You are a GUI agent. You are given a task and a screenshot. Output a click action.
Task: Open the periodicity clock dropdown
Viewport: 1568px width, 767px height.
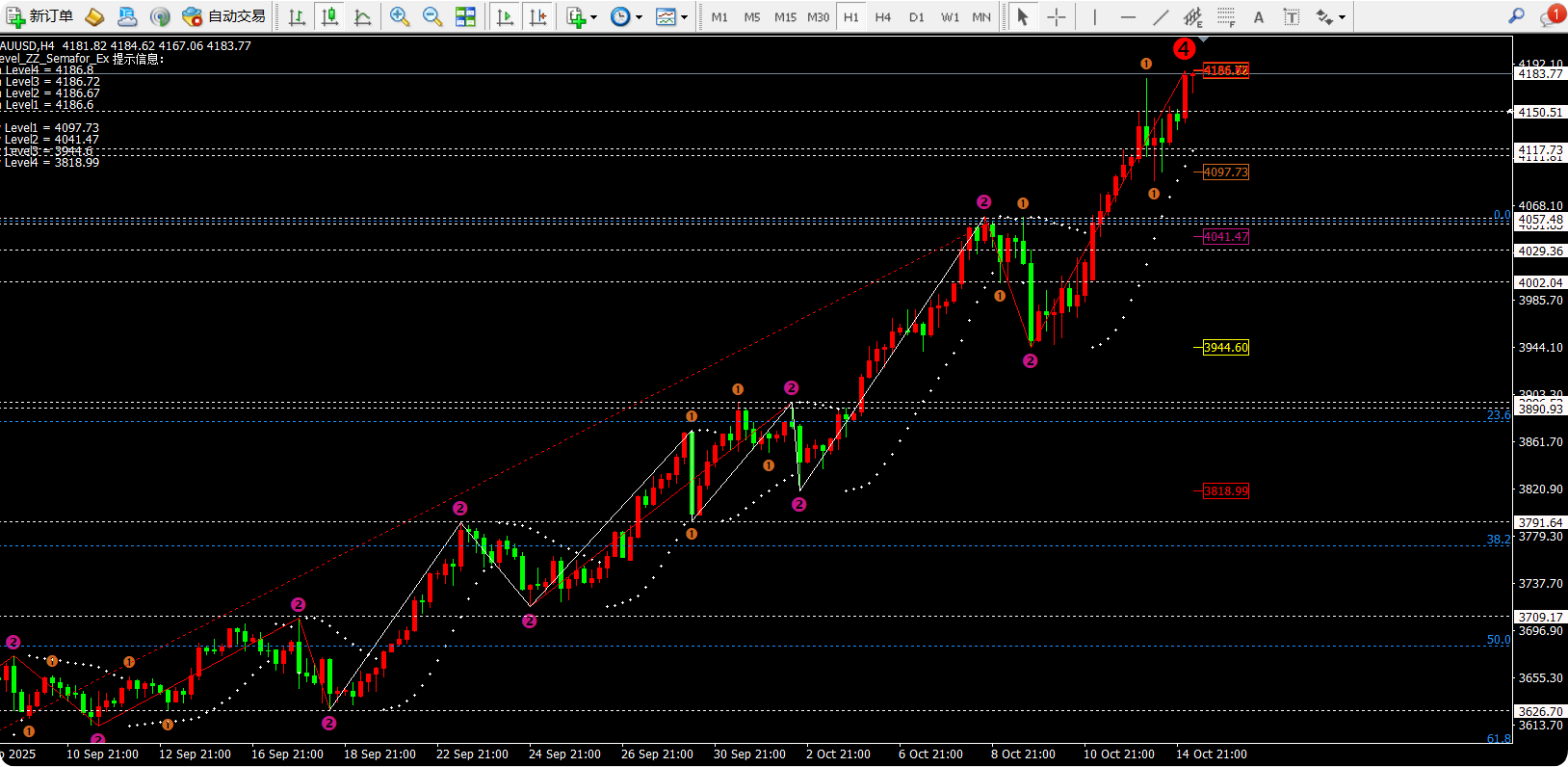(626, 16)
